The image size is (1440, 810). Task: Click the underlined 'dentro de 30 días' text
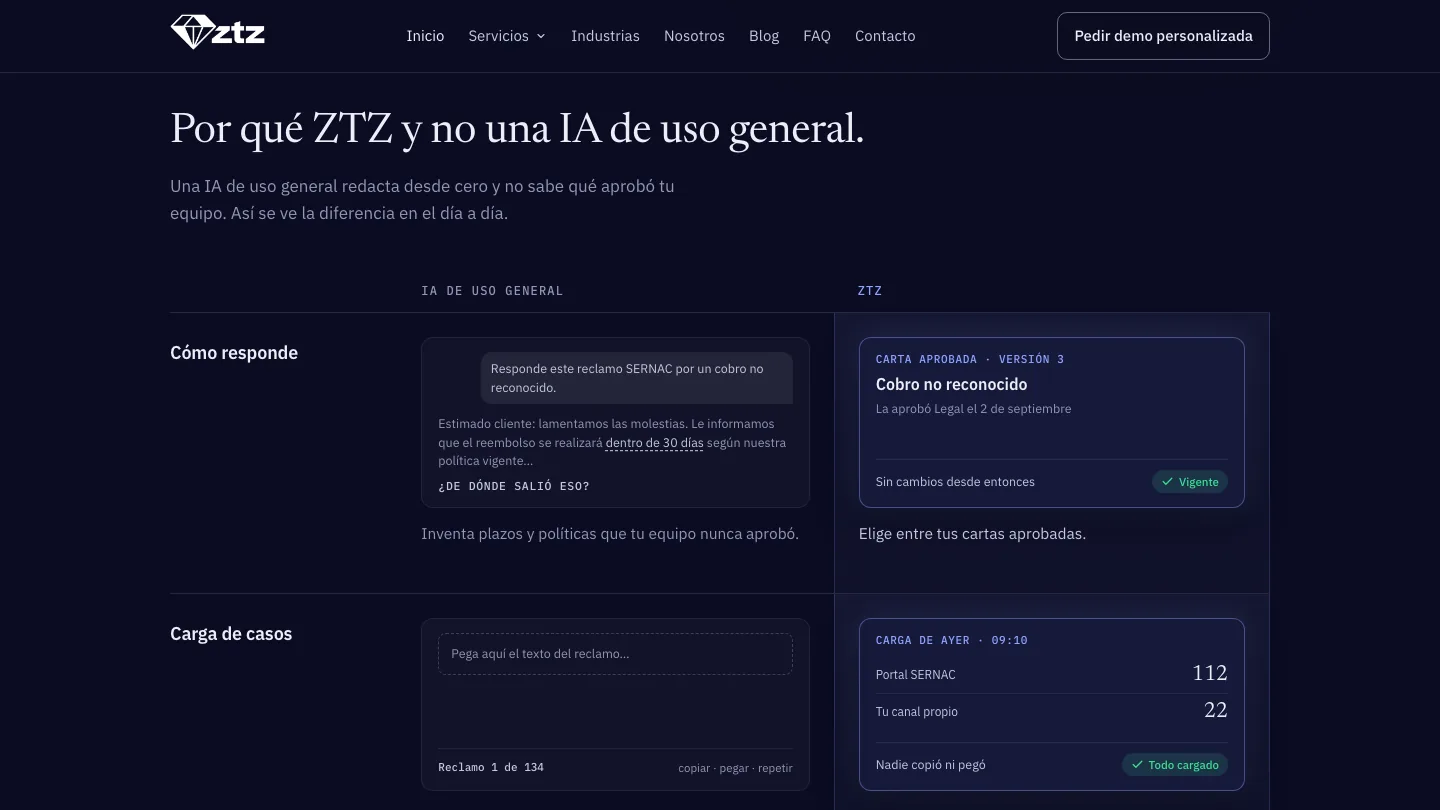[x=654, y=443]
